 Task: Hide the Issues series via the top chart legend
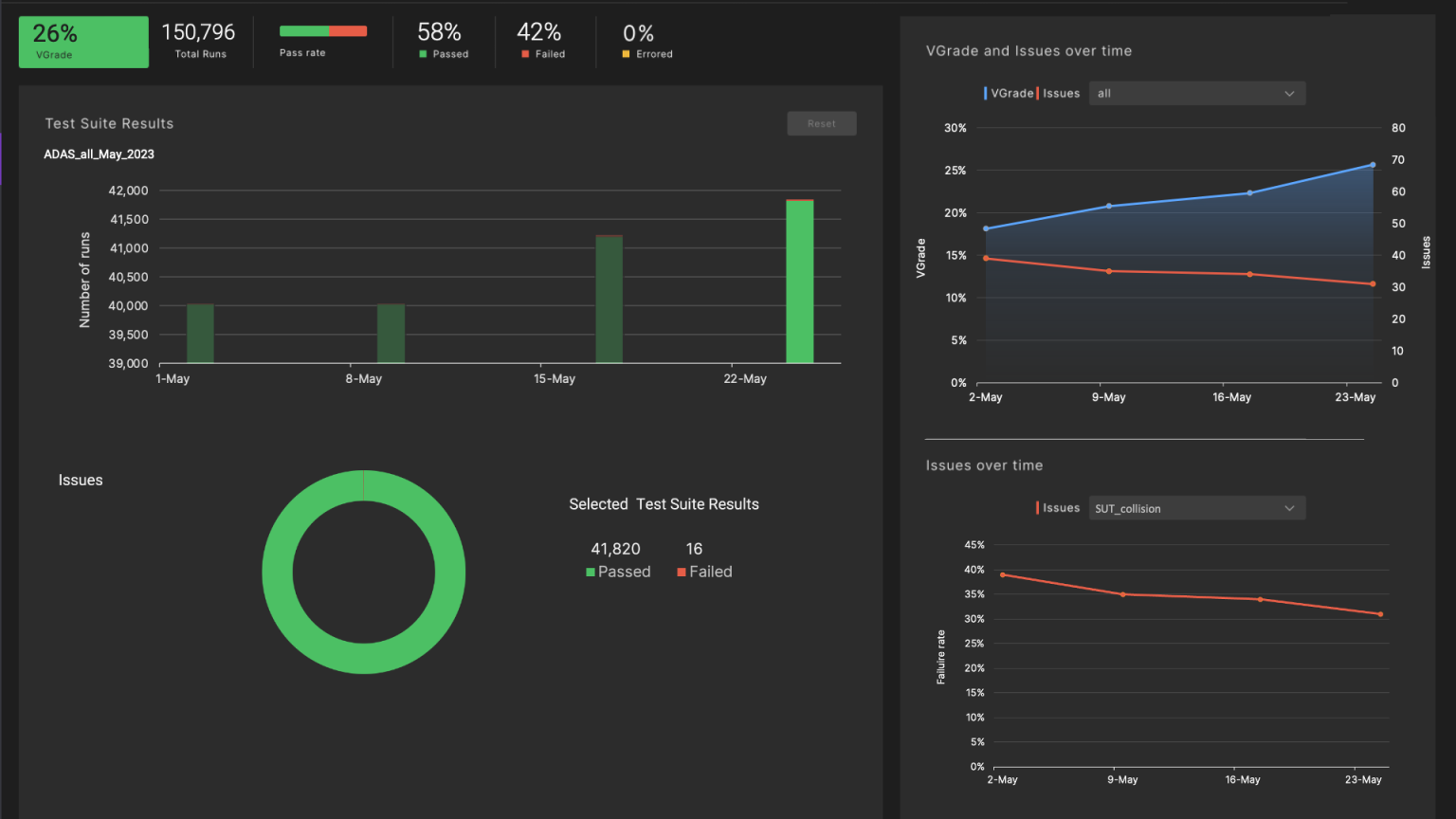click(1061, 93)
